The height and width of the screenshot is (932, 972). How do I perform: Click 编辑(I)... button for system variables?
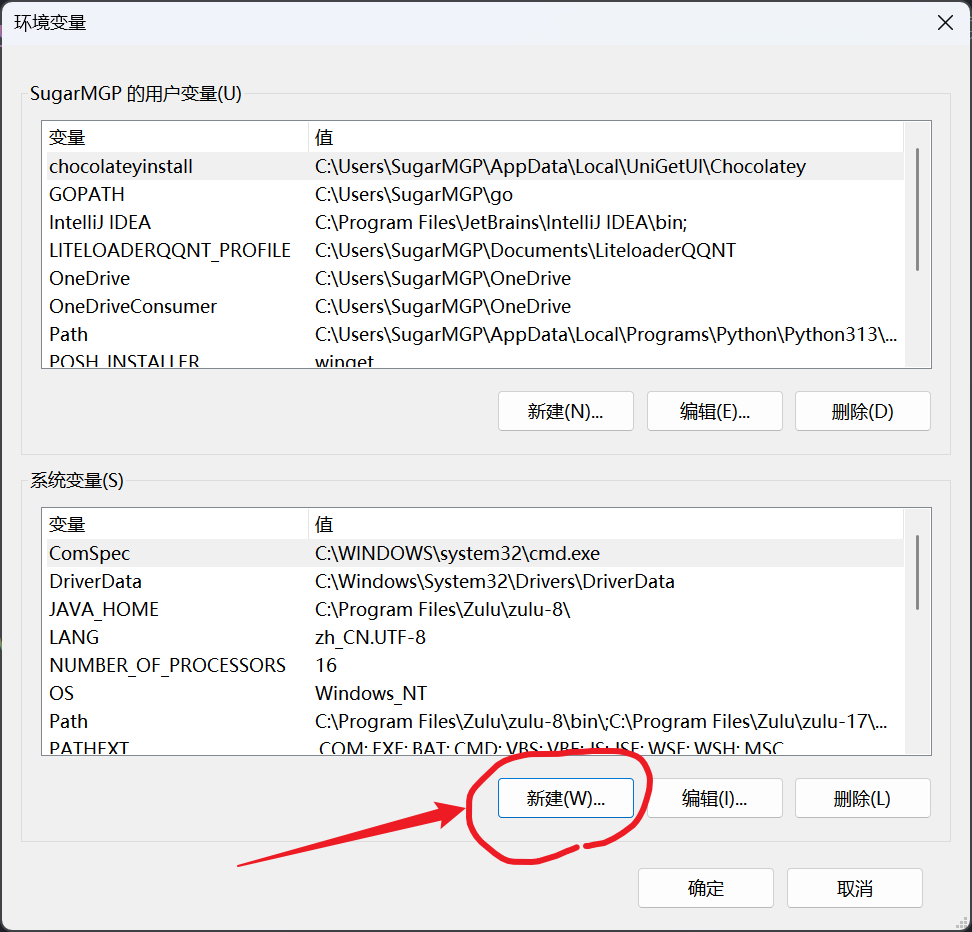714,798
